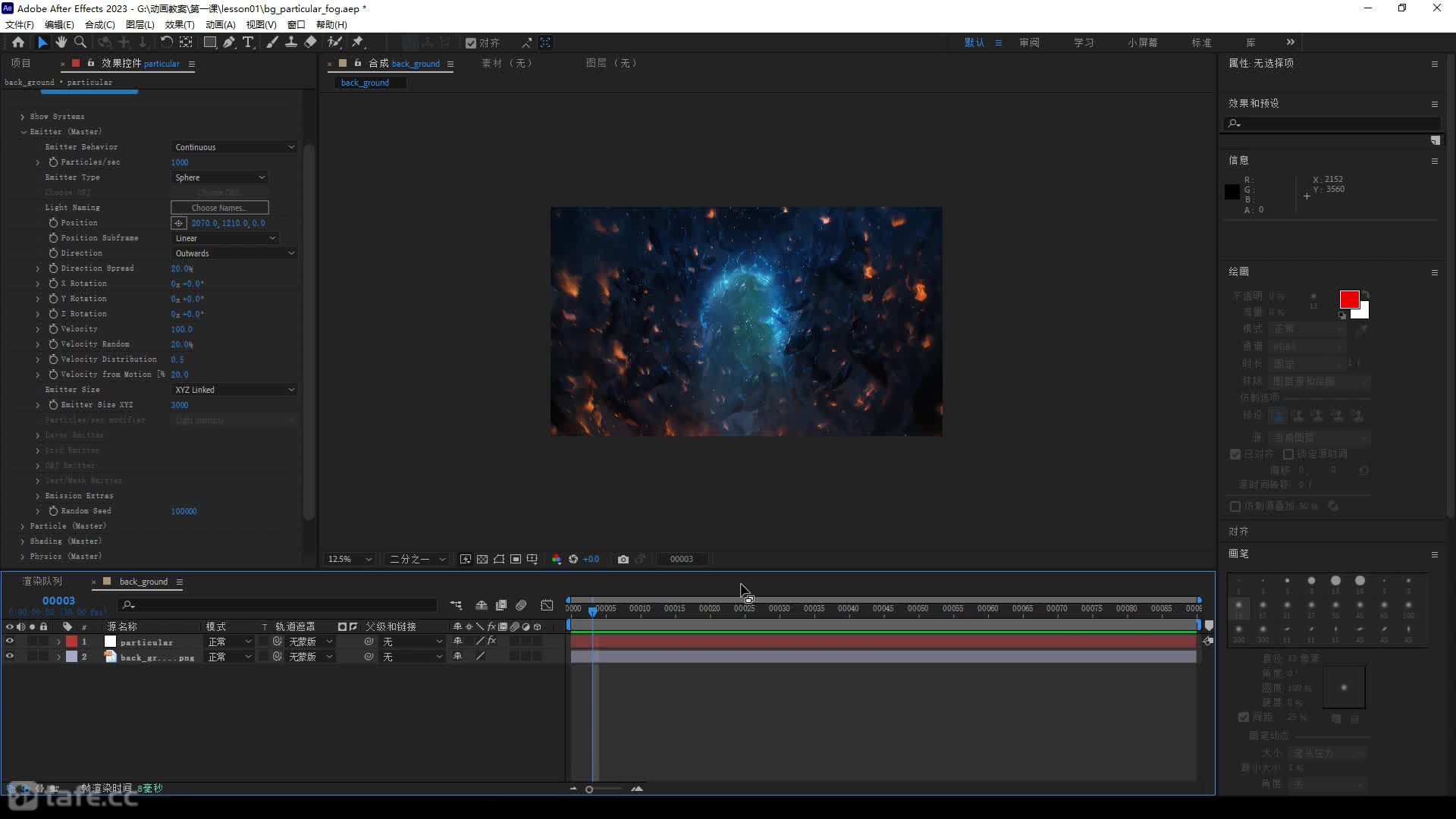Select the Hand tool
This screenshot has height=819, width=1456.
click(61, 42)
